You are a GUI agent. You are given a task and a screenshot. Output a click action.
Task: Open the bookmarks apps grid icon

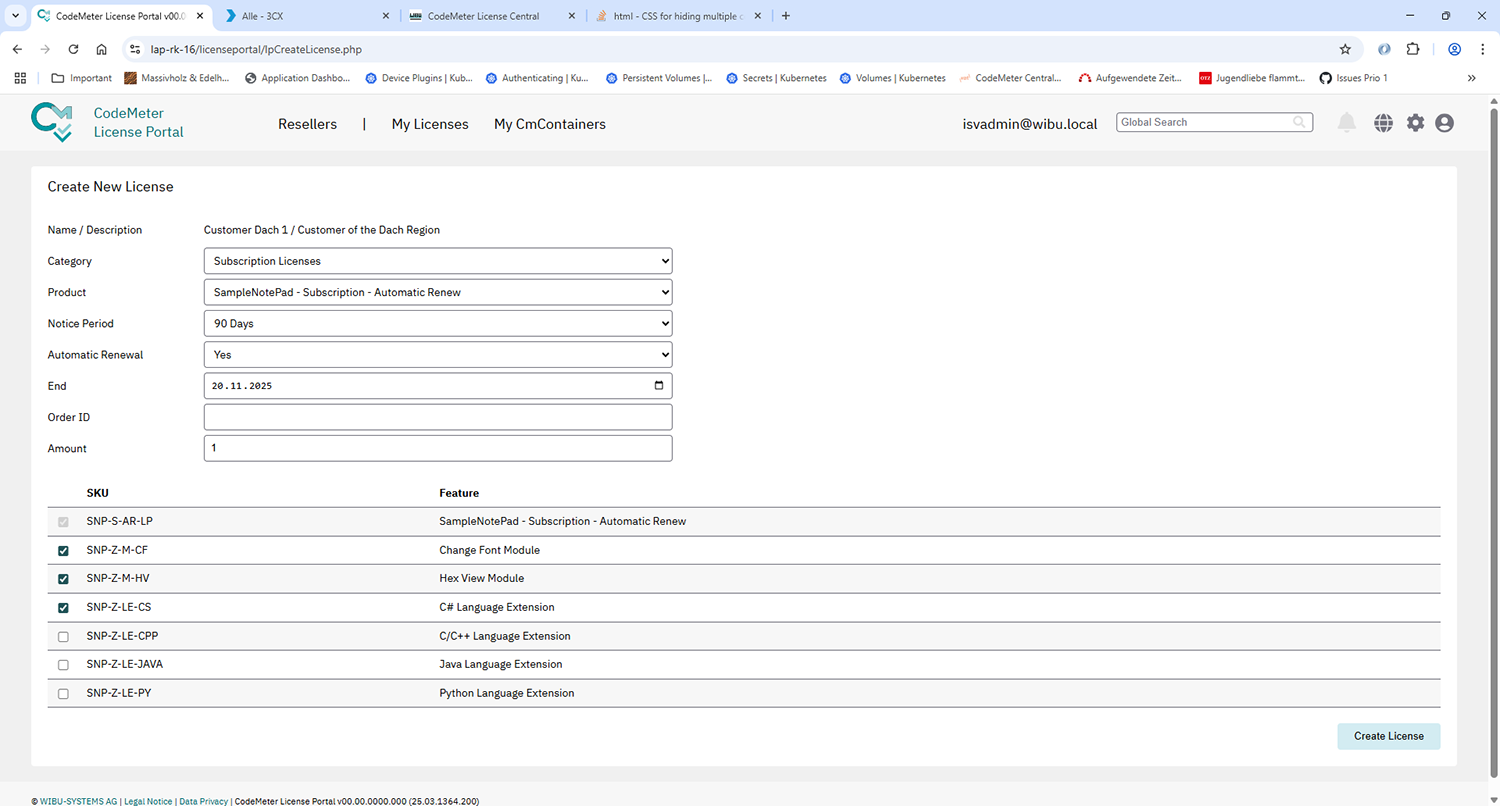(x=20, y=78)
